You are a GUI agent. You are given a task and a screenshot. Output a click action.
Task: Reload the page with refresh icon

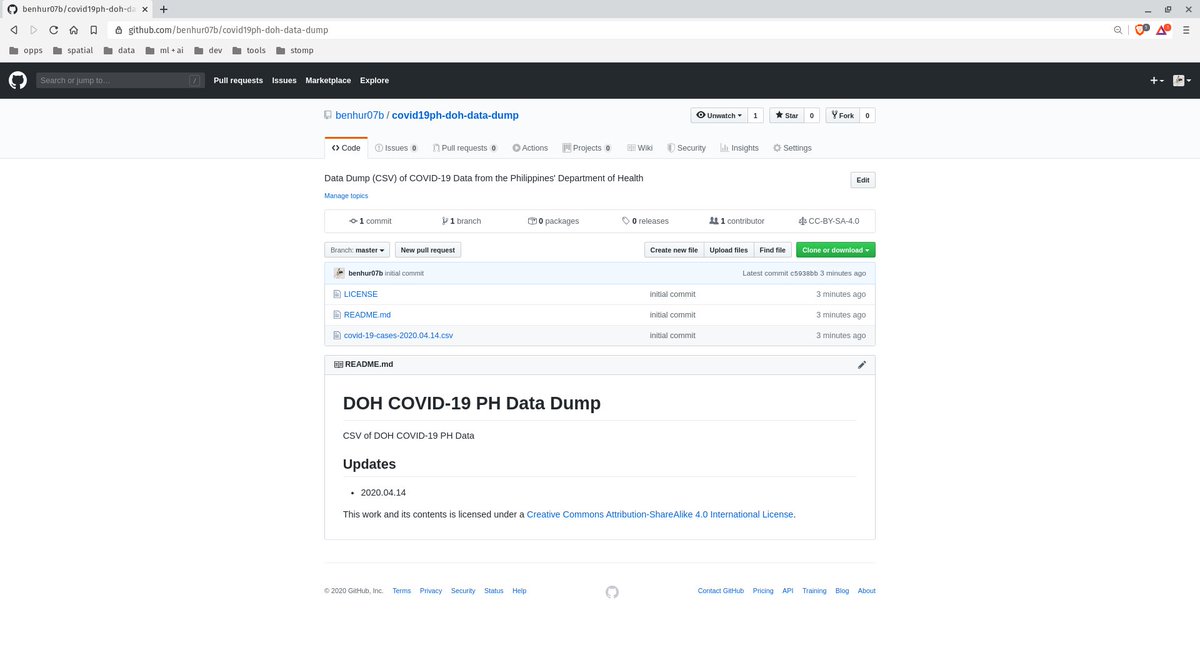53,30
